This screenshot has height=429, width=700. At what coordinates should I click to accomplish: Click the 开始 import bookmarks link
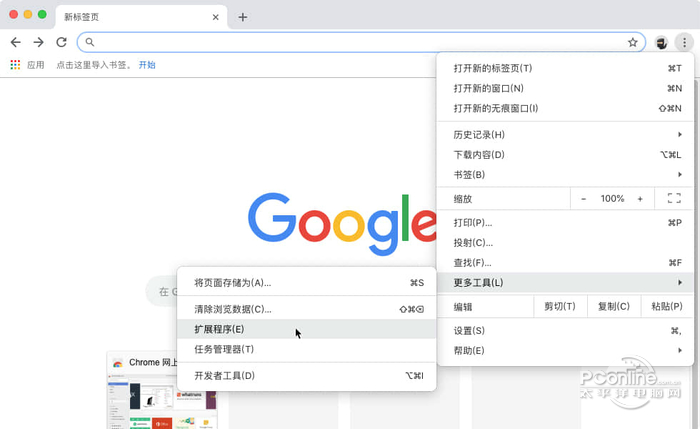147,65
